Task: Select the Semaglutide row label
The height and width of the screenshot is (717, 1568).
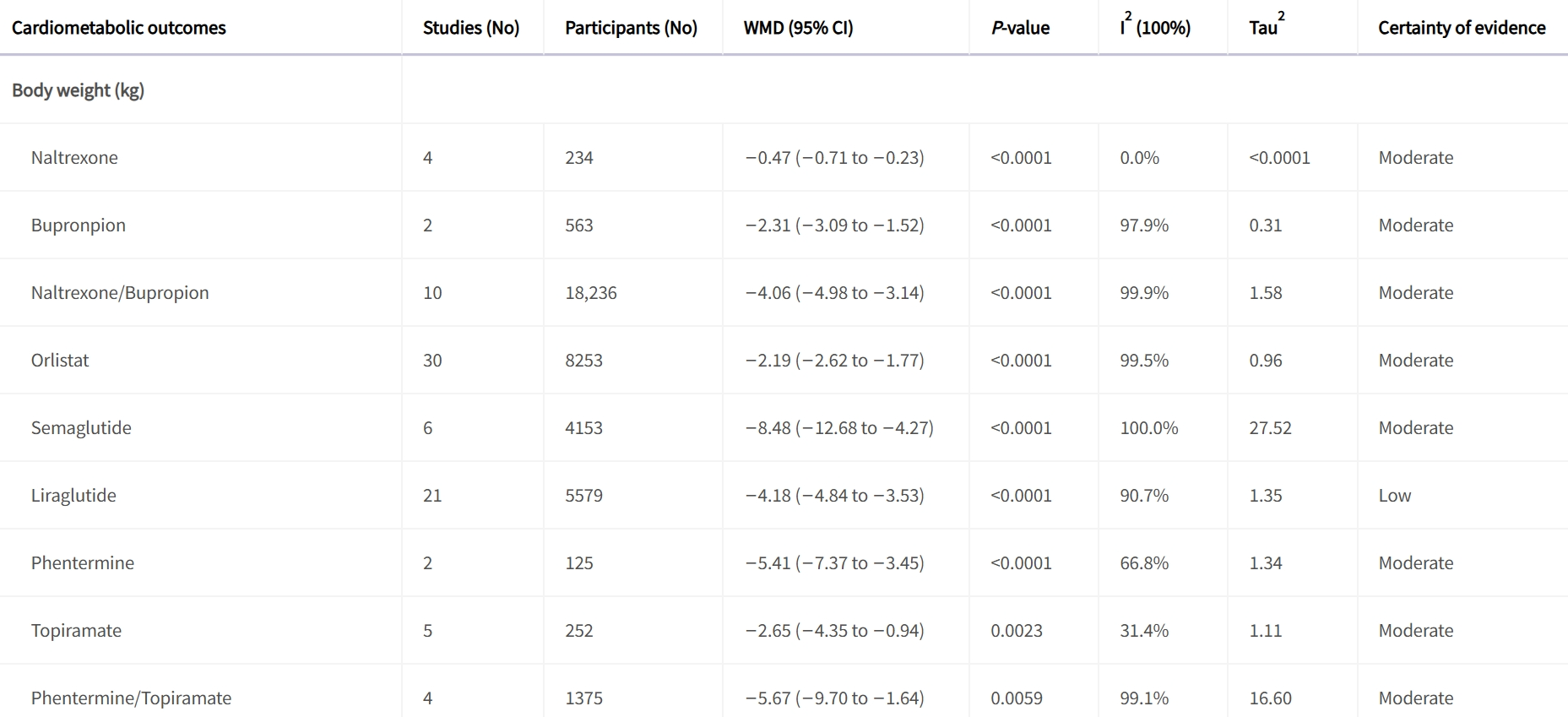Action: (81, 428)
